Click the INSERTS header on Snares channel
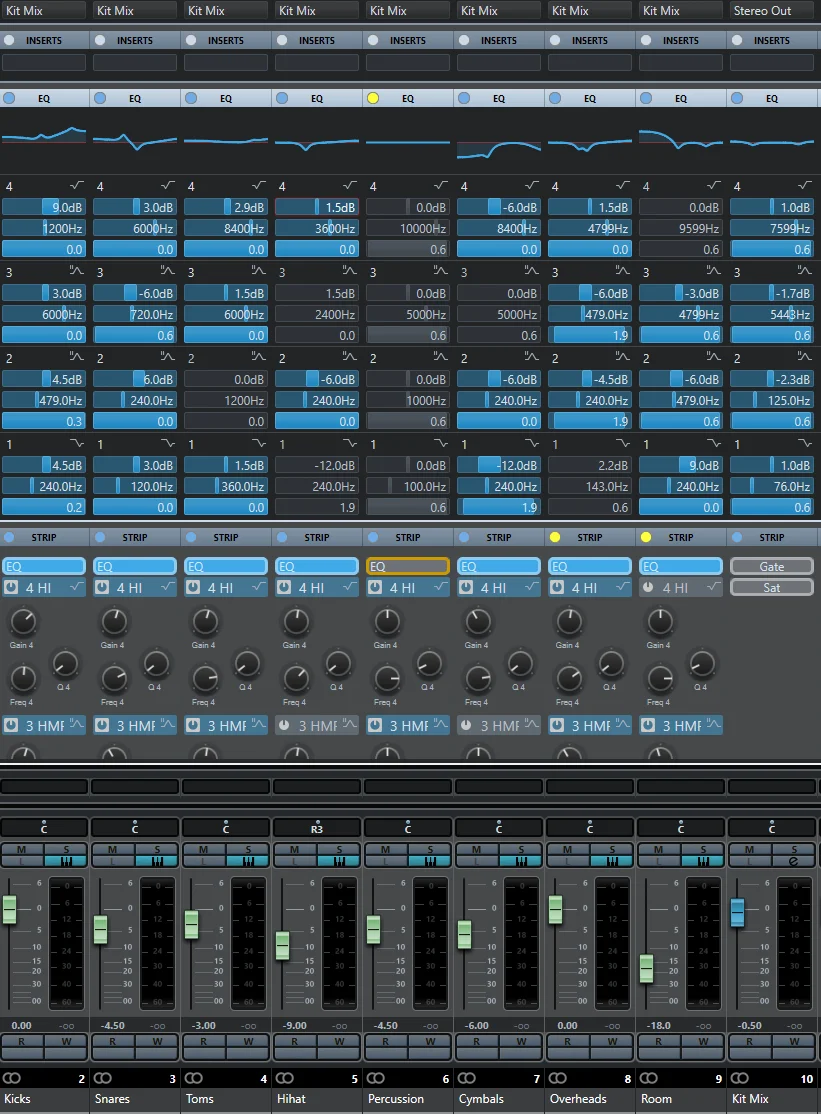821x1114 pixels. [135, 40]
